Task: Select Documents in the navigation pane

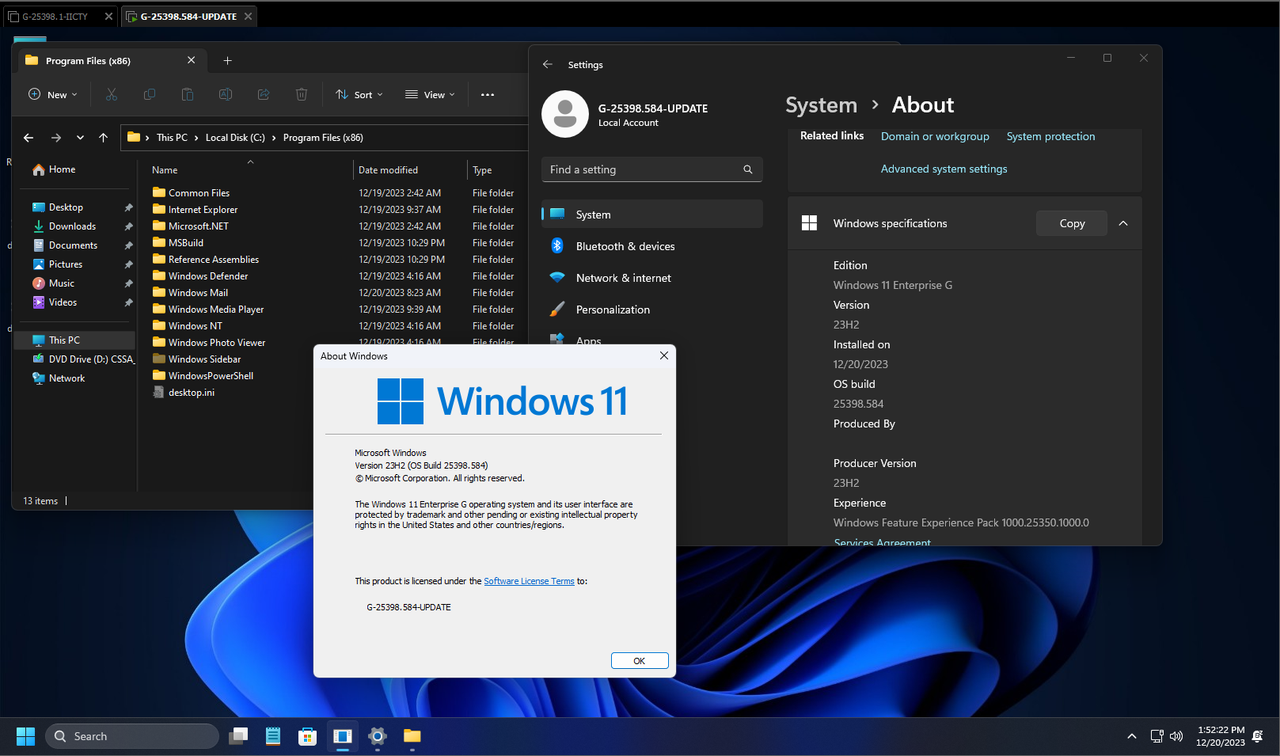Action: 73,245
